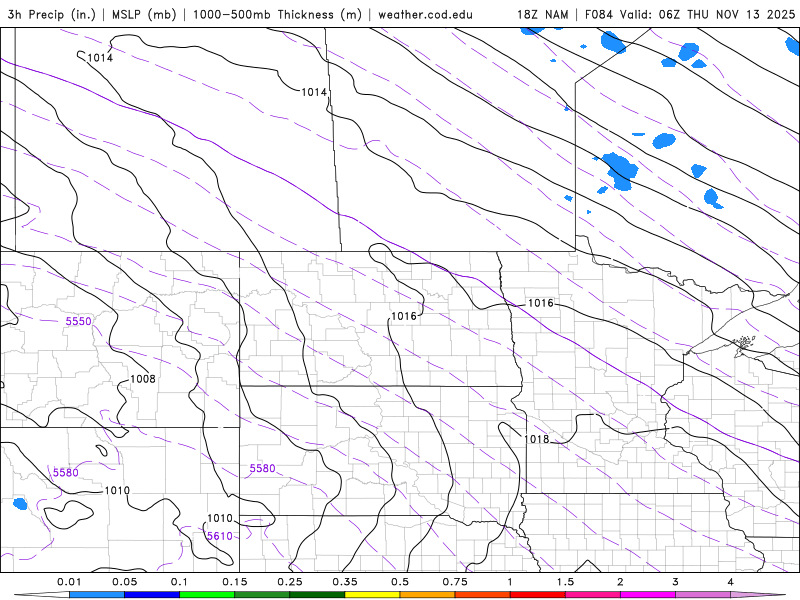Select 'F084 Valid: 06Z THU NOV 13 2025' text
The height and width of the screenshot is (600, 800).
690,14
